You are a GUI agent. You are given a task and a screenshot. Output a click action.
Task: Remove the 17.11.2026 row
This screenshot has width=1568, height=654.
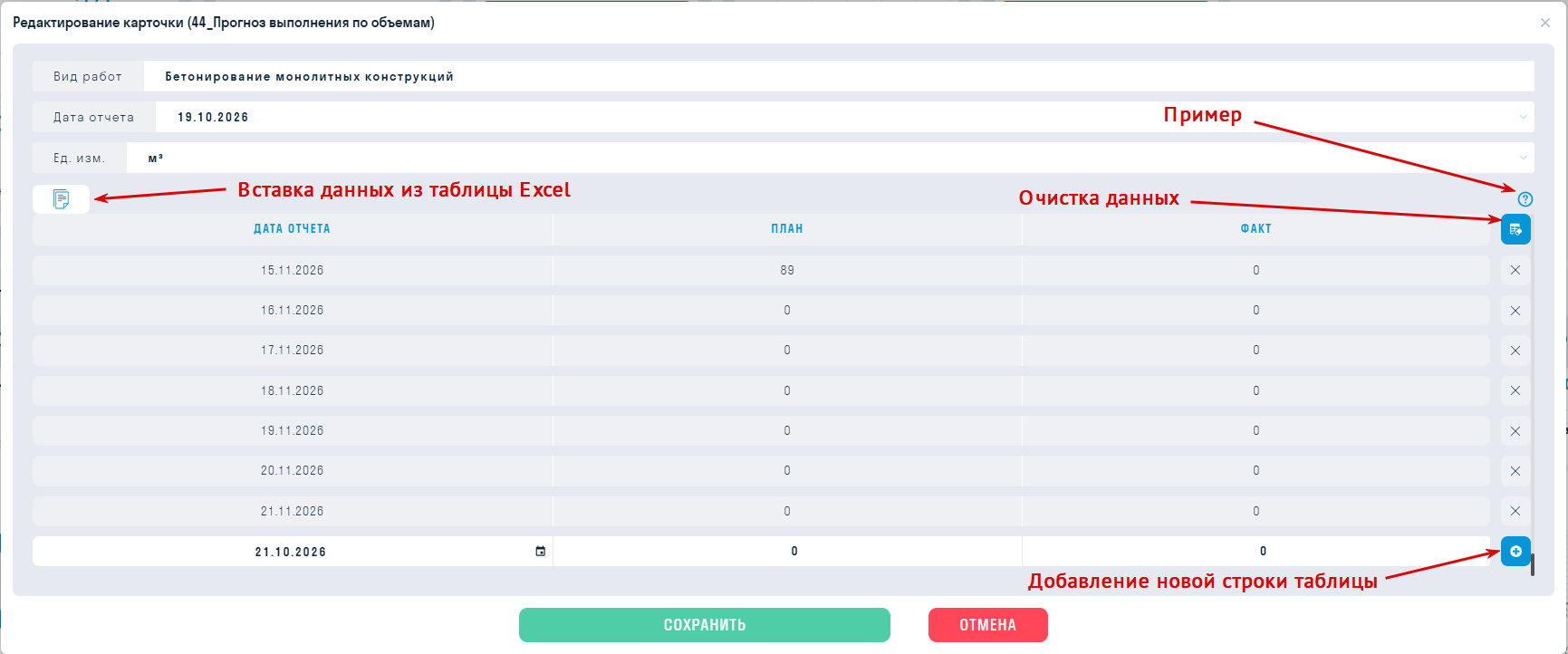click(1515, 351)
